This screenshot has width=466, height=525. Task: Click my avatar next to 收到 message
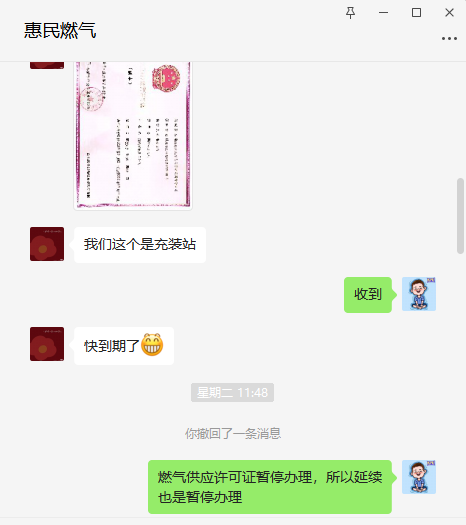pyautogui.click(x=419, y=294)
